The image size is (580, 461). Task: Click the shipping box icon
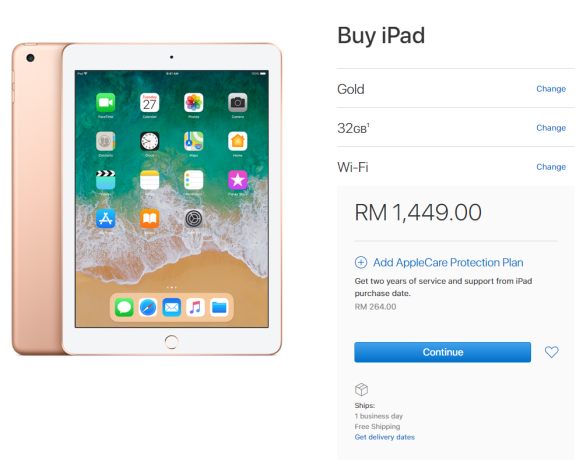coord(361,390)
